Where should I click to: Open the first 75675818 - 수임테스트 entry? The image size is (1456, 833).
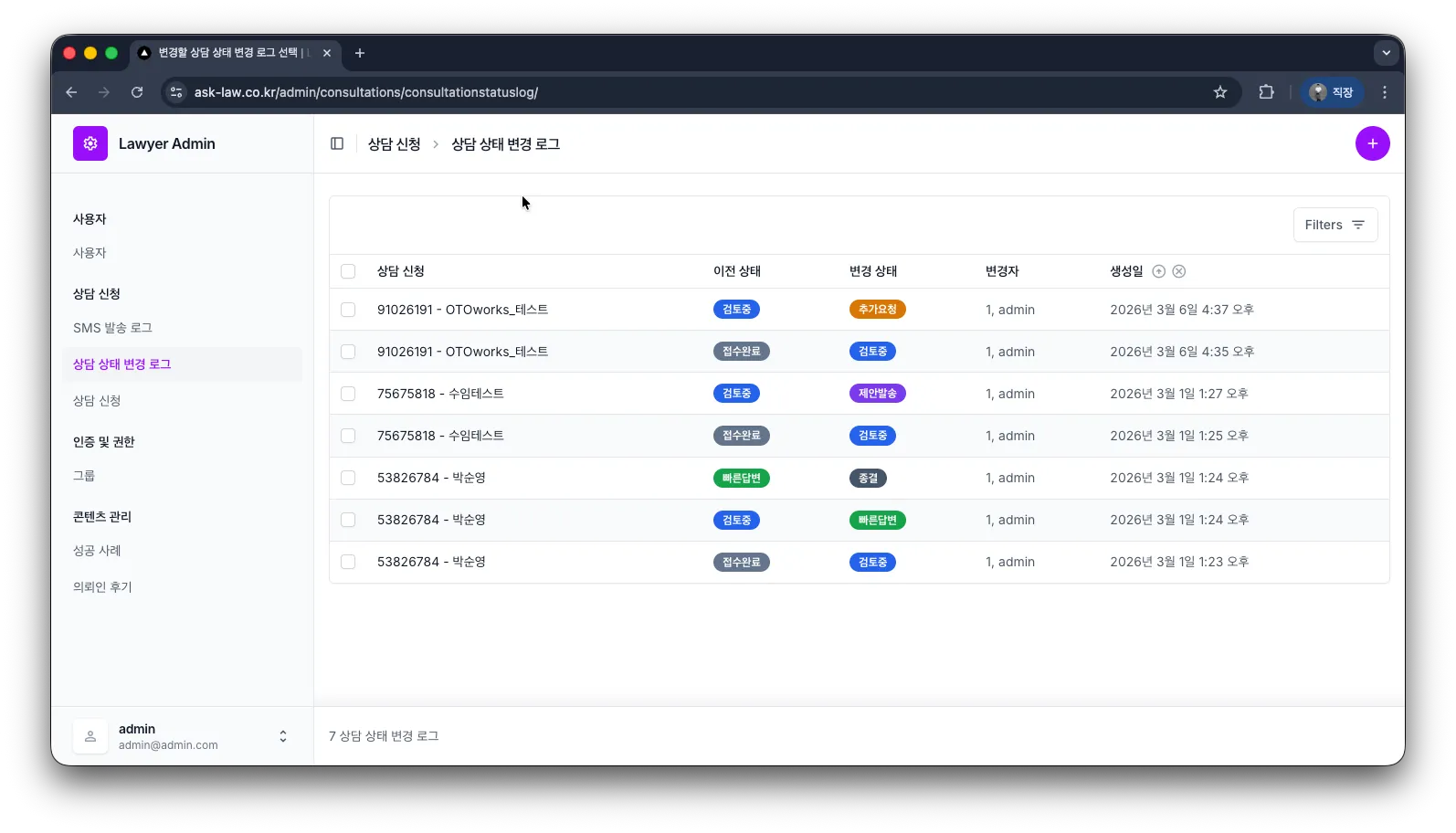pyautogui.click(x=440, y=394)
